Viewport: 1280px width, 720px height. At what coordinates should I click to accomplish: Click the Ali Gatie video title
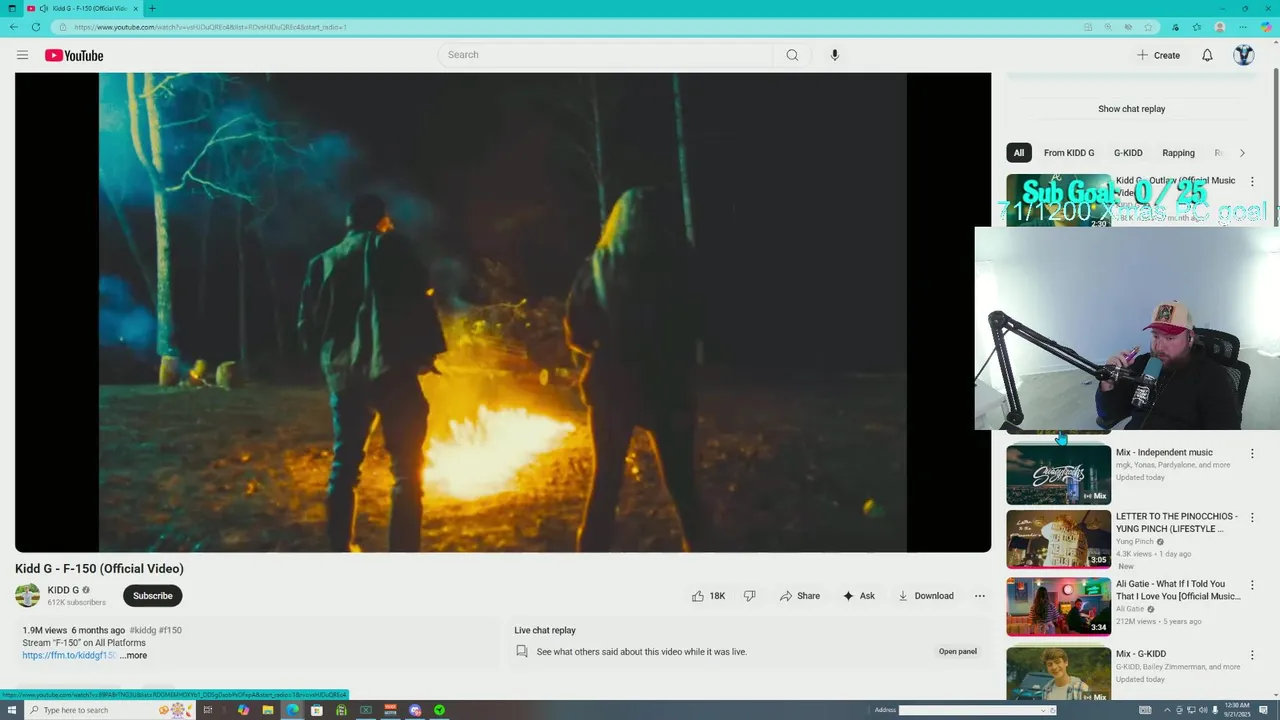click(1178, 590)
